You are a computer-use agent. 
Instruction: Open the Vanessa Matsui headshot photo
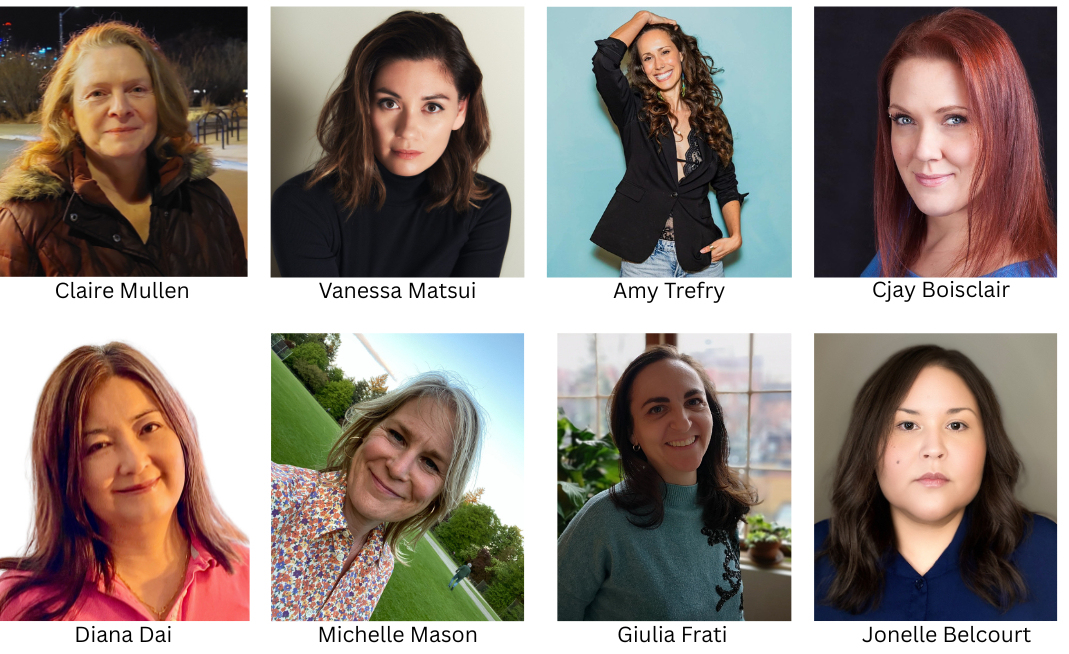(x=397, y=142)
